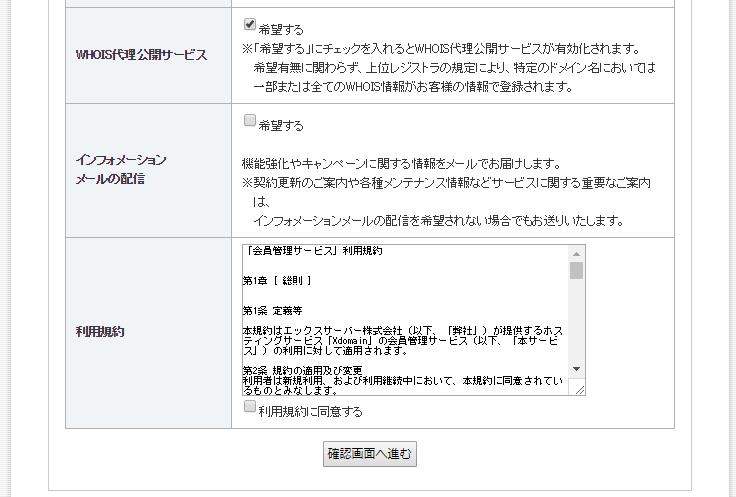The width and height of the screenshot is (736, 497).
Task: Click the terms box scroll-up arrow
Action: pos(577,253)
